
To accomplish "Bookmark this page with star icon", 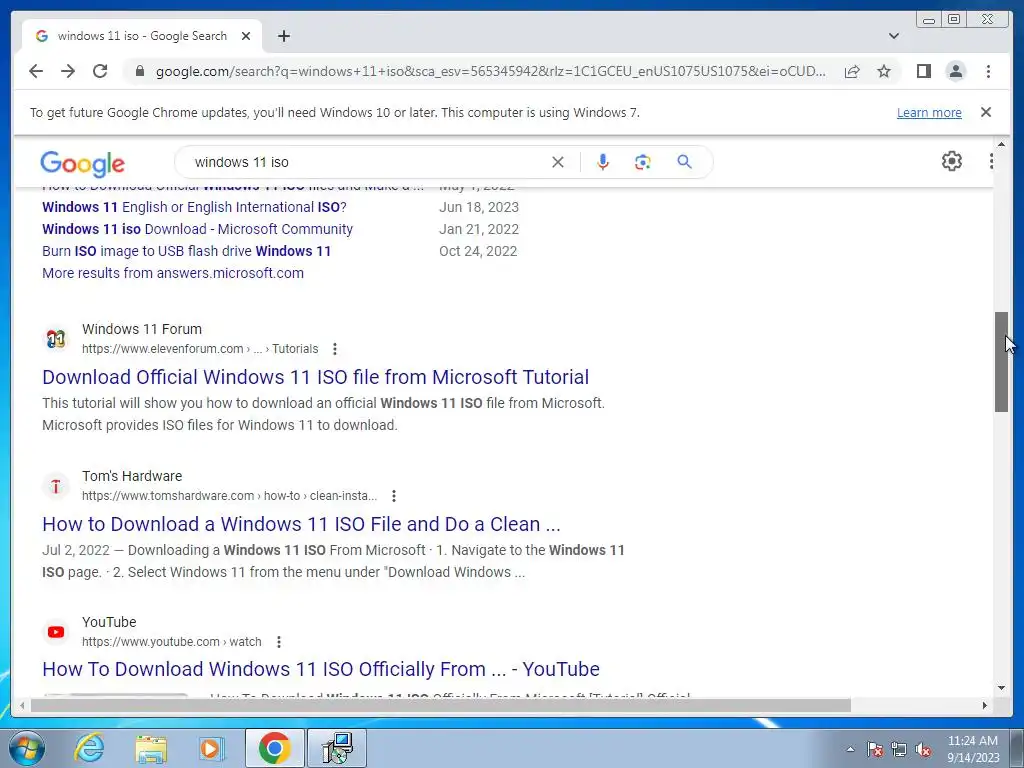I will point(884,71).
